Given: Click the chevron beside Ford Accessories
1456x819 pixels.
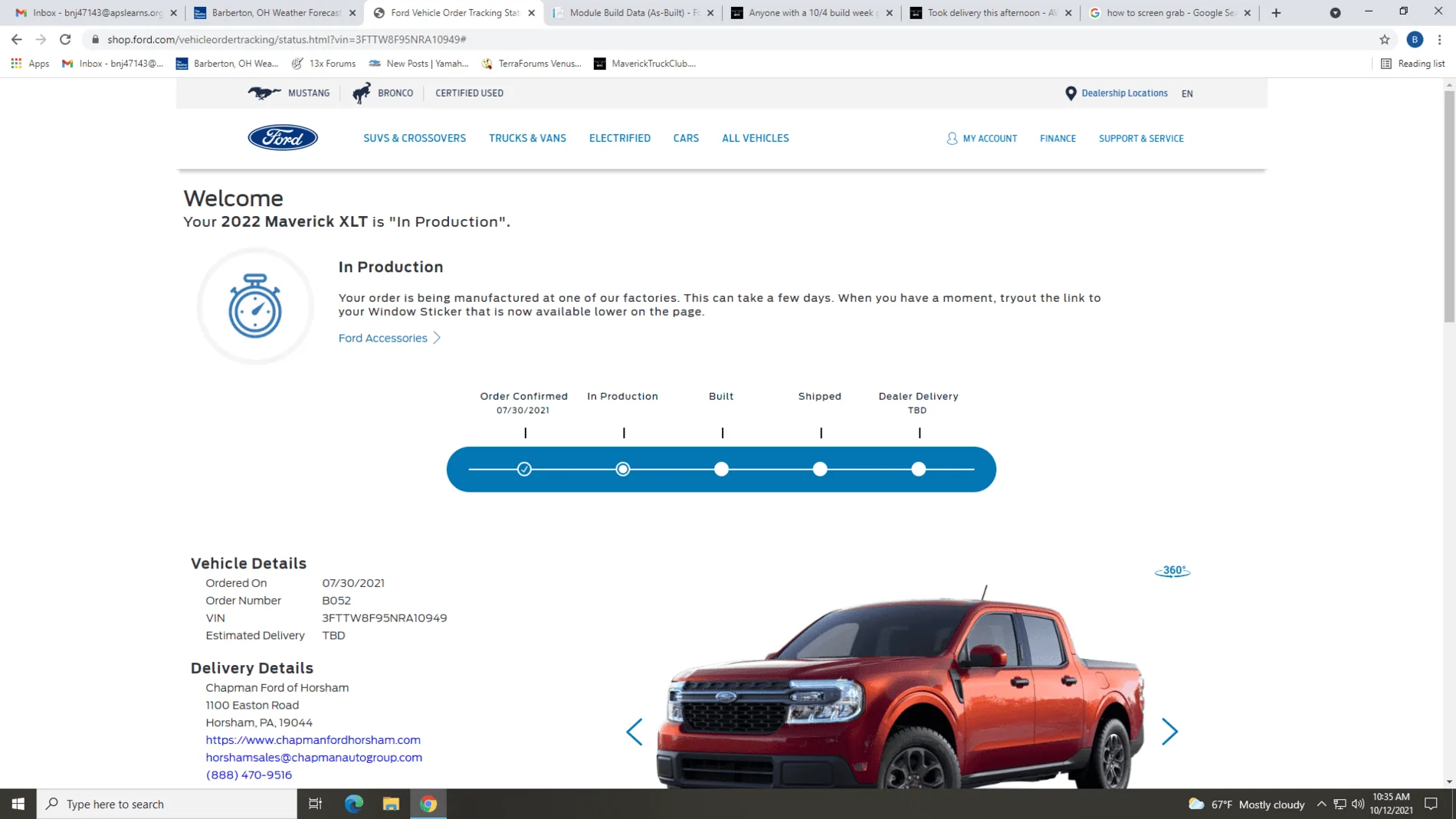Looking at the screenshot, I should (437, 338).
